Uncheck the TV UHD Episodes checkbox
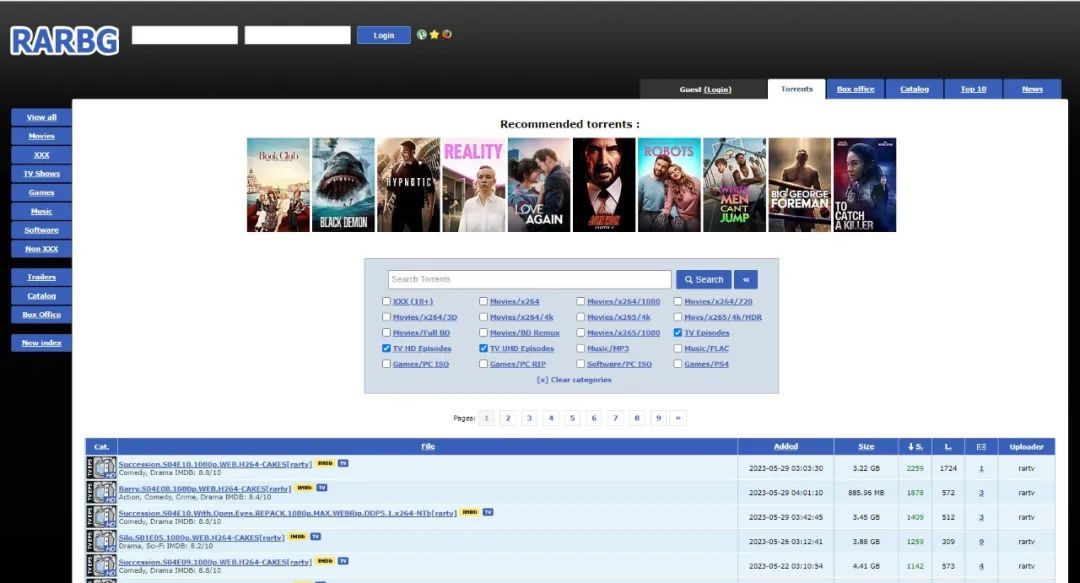1080x583 pixels. coord(484,348)
